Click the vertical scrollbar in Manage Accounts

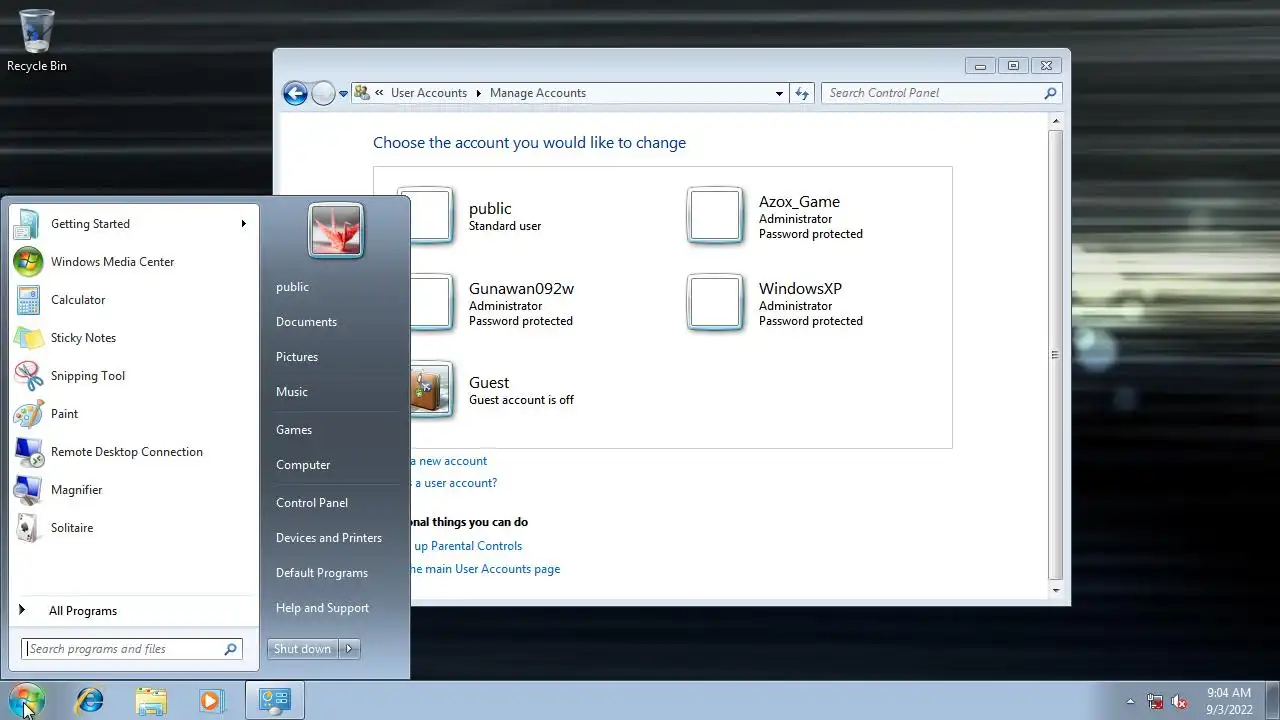point(1055,354)
